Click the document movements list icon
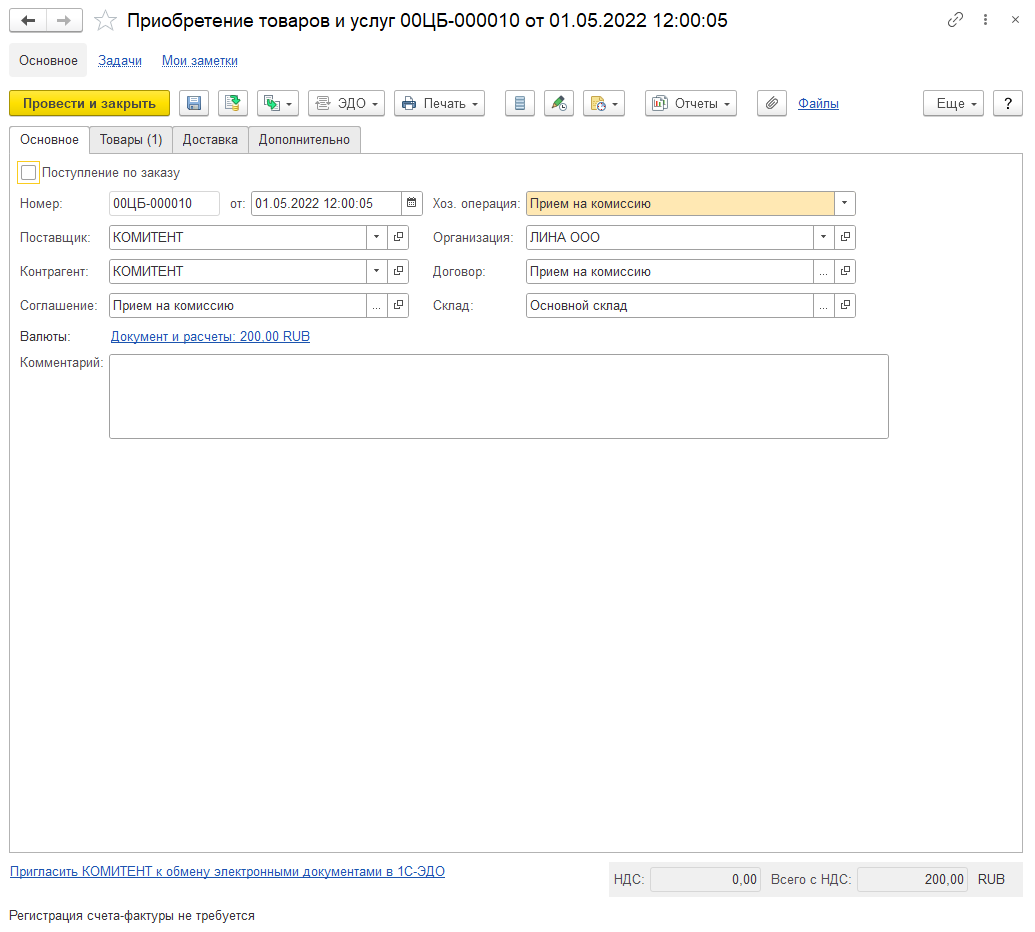 point(520,104)
